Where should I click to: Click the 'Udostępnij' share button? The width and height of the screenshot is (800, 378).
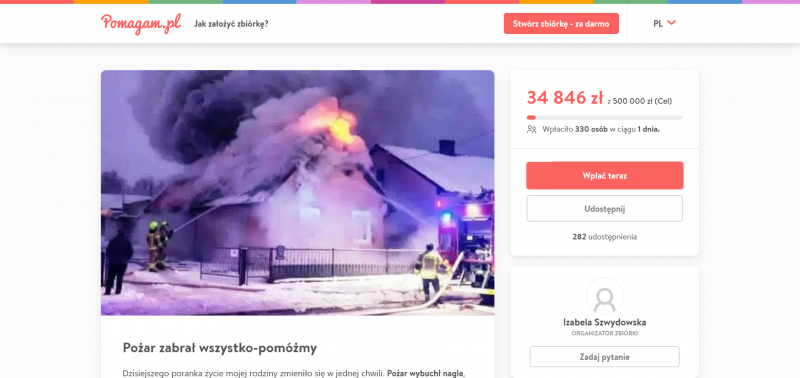pyautogui.click(x=605, y=209)
